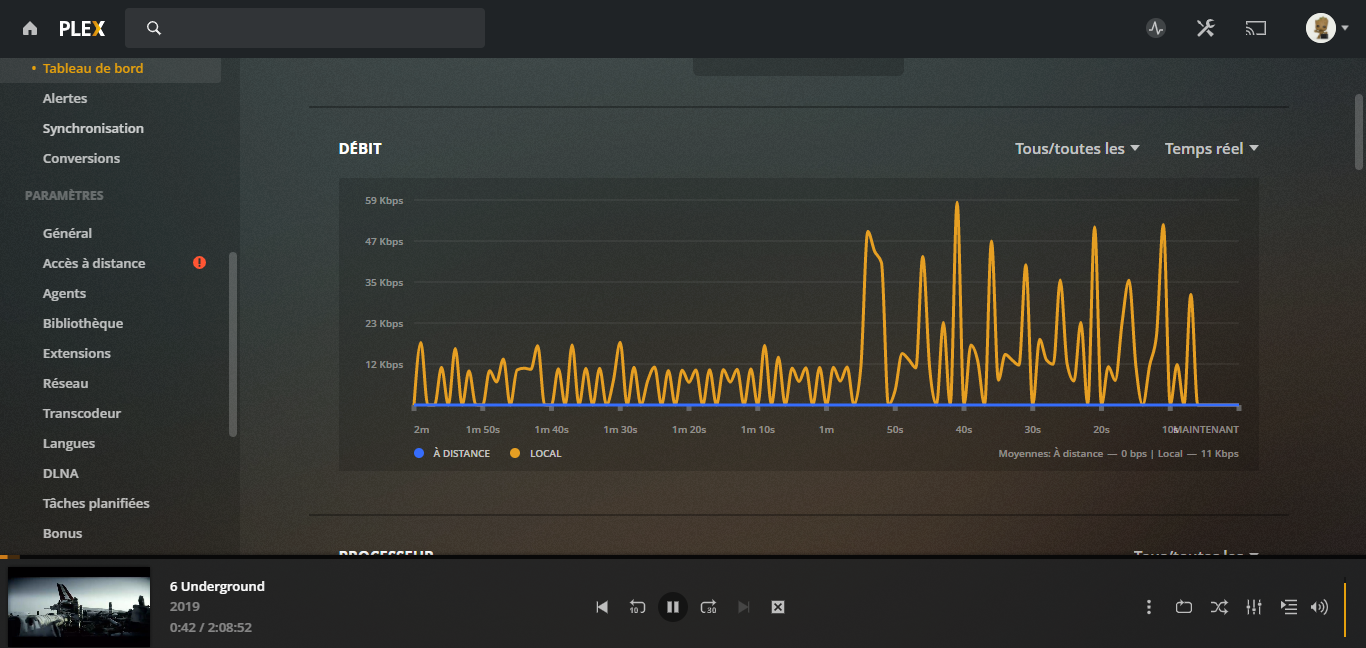Image resolution: width=1366 pixels, height=648 pixels.
Task: Mute the volume speaker icon
Action: 1319,607
